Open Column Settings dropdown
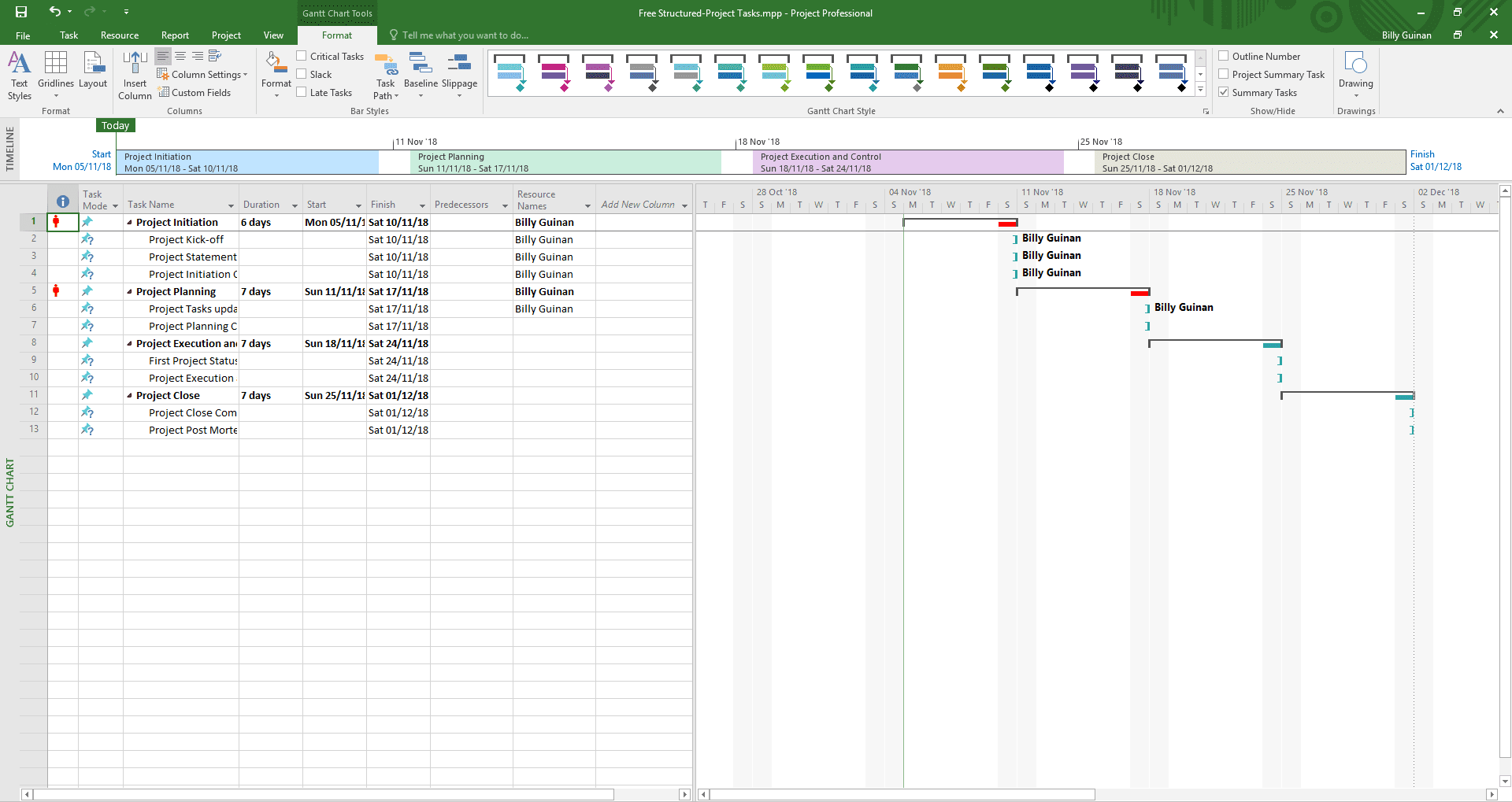The image size is (1512, 802). pos(202,75)
